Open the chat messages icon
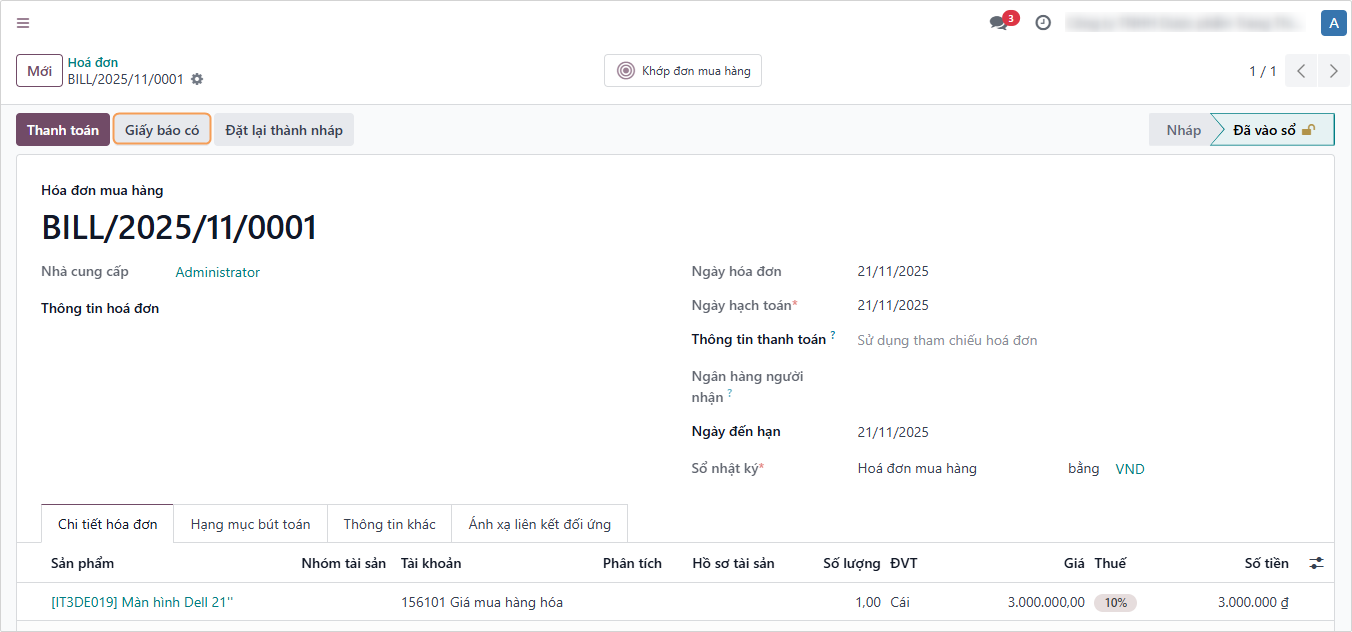This screenshot has width=1352, height=632. click(x=999, y=23)
